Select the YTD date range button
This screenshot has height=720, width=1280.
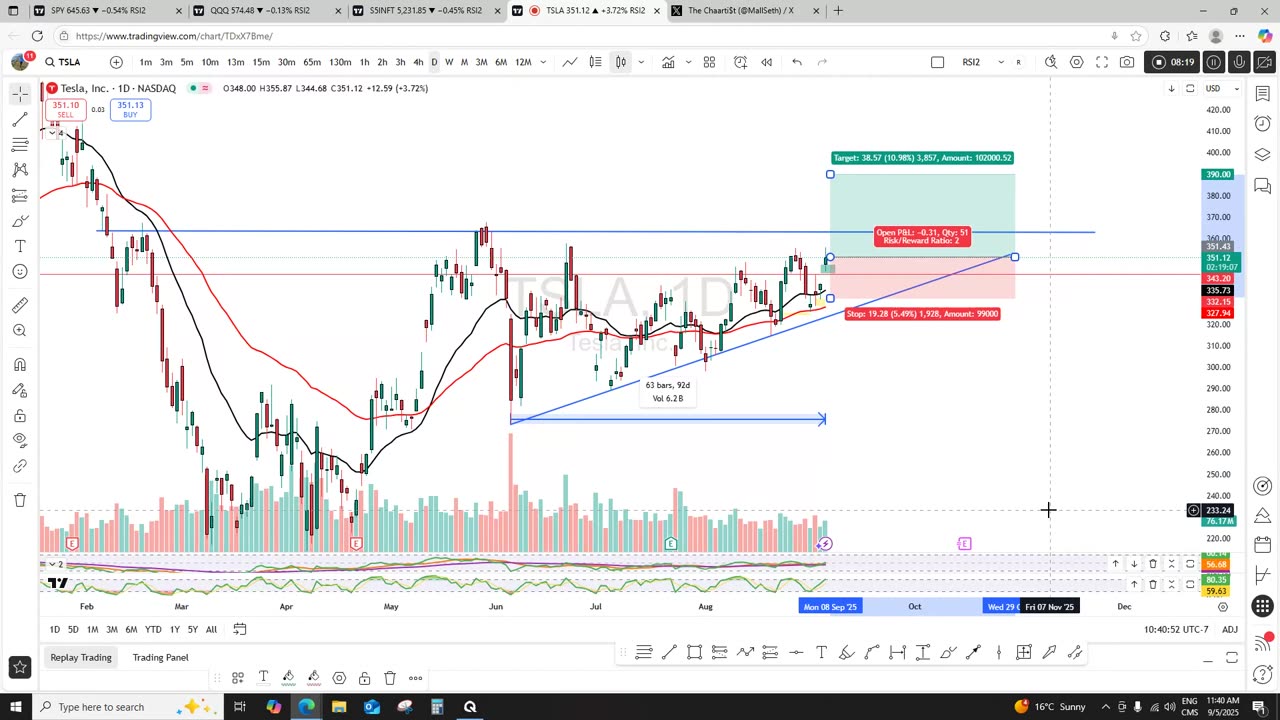pos(153,629)
